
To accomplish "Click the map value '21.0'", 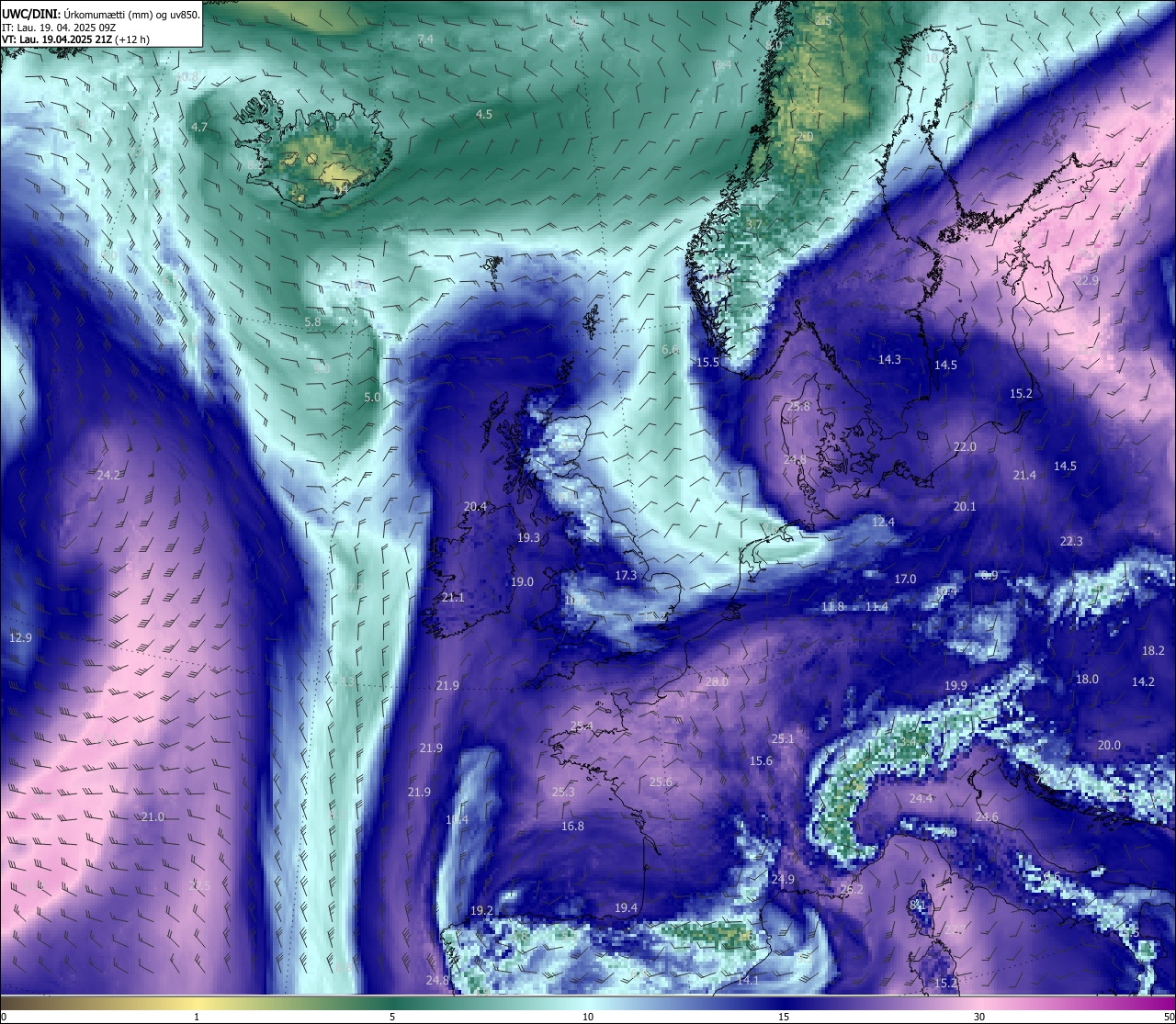I will tap(153, 816).
